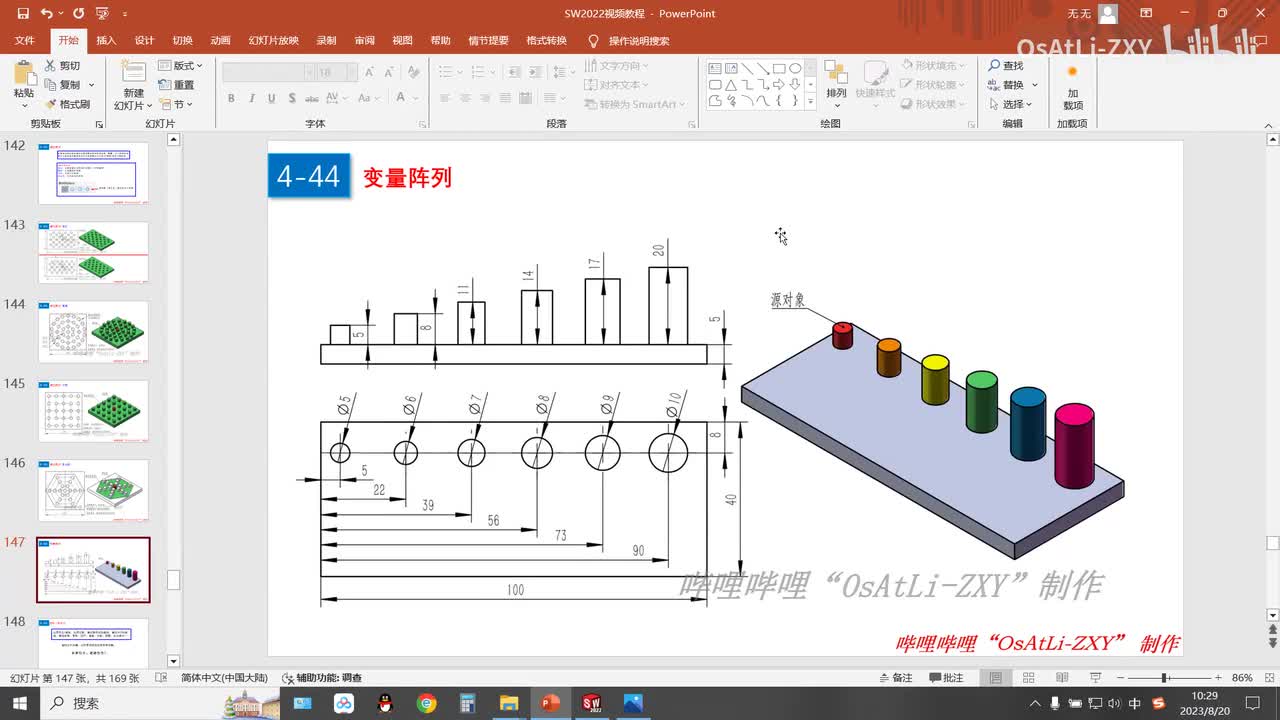Viewport: 1280px width, 720px height.
Task: Expand the Paste options arrow
Action: [x=24, y=105]
